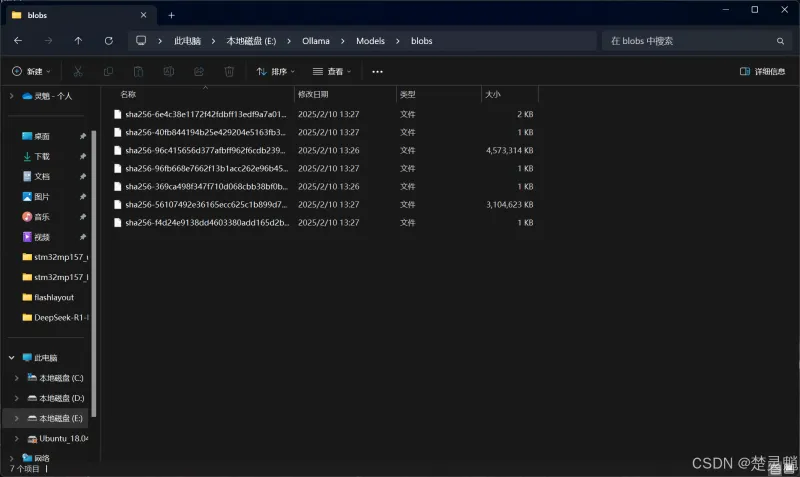This screenshot has height=477, width=800.
Task: Collapse the 此电脑 tree node
Action: click(12, 357)
